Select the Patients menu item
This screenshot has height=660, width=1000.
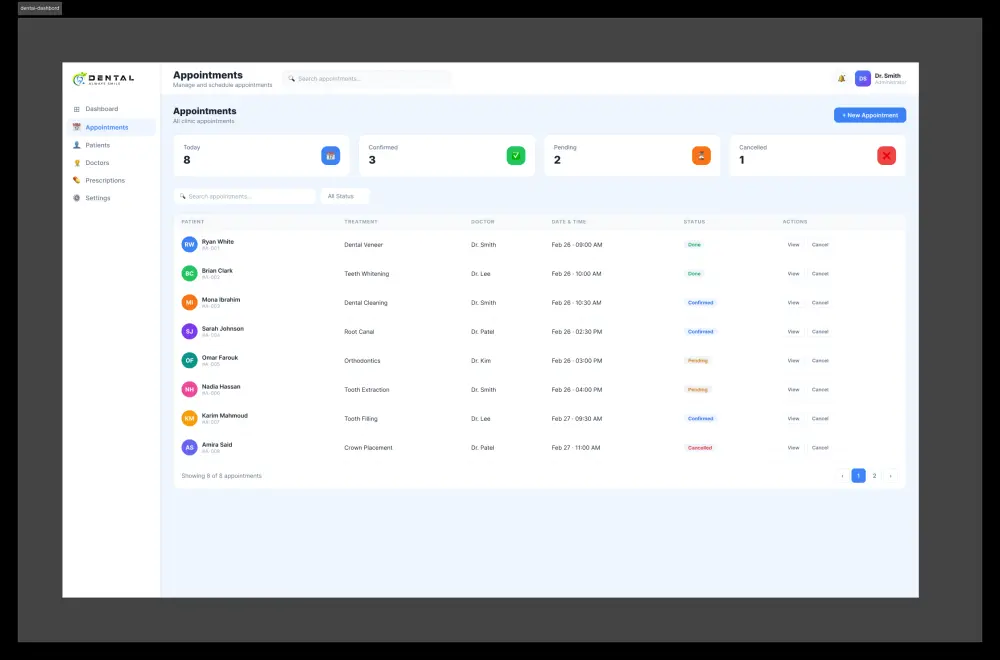point(98,145)
